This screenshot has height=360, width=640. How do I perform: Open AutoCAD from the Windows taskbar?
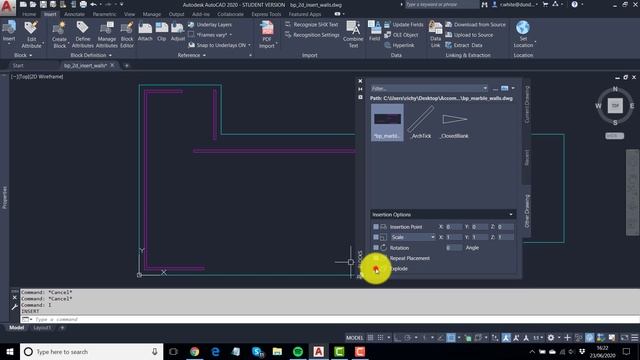(319, 351)
